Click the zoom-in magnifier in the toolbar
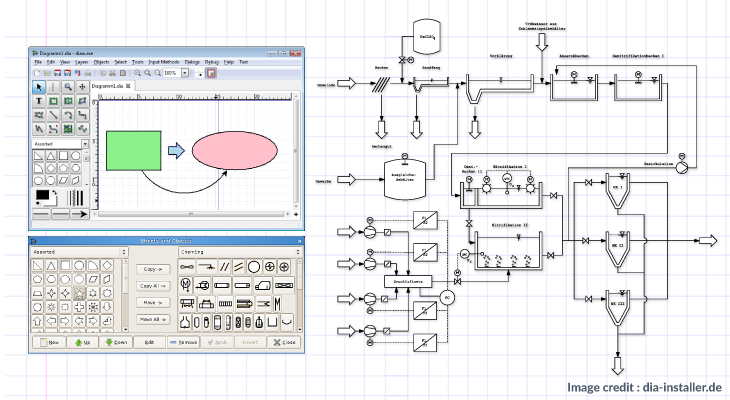 point(135,73)
